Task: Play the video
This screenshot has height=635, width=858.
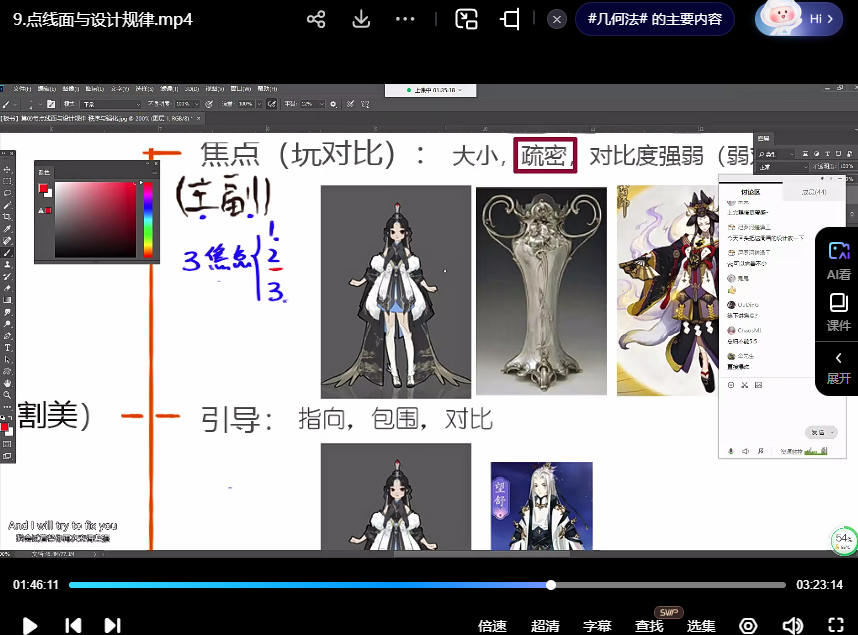Action: coord(30,625)
